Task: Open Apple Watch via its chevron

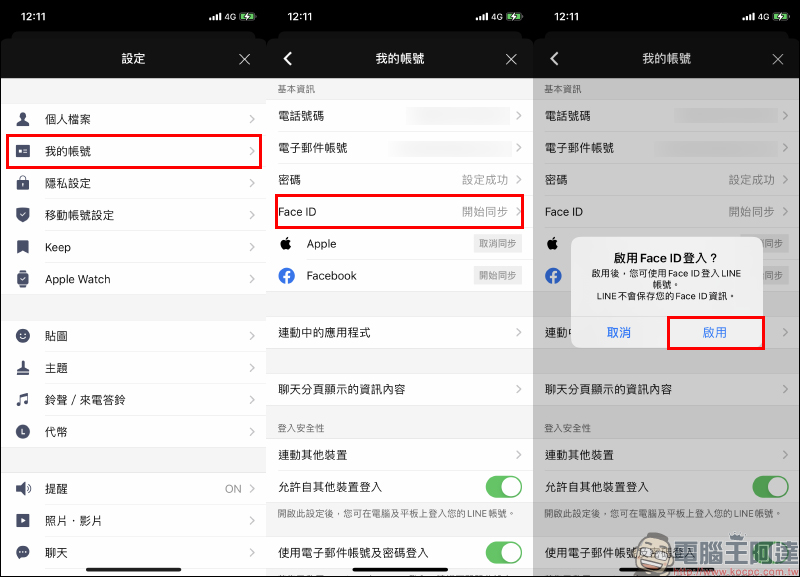Action: [x=252, y=279]
